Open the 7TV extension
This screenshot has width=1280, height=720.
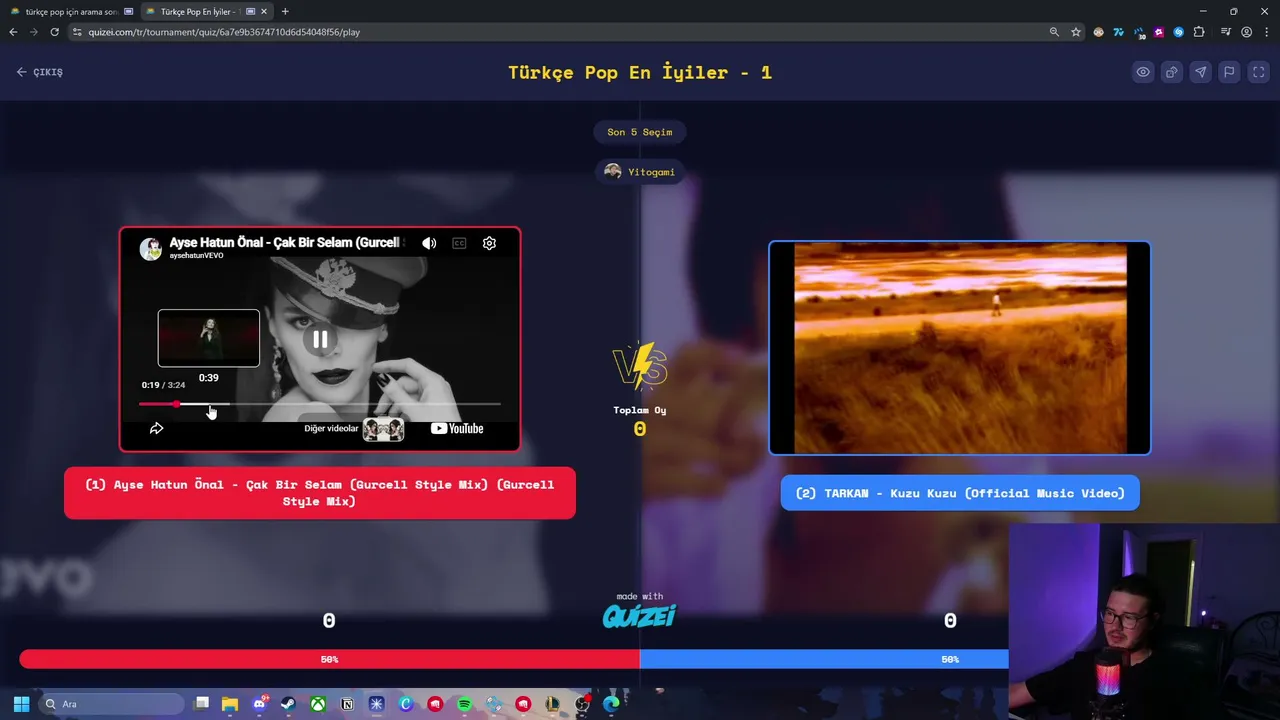point(1119,32)
